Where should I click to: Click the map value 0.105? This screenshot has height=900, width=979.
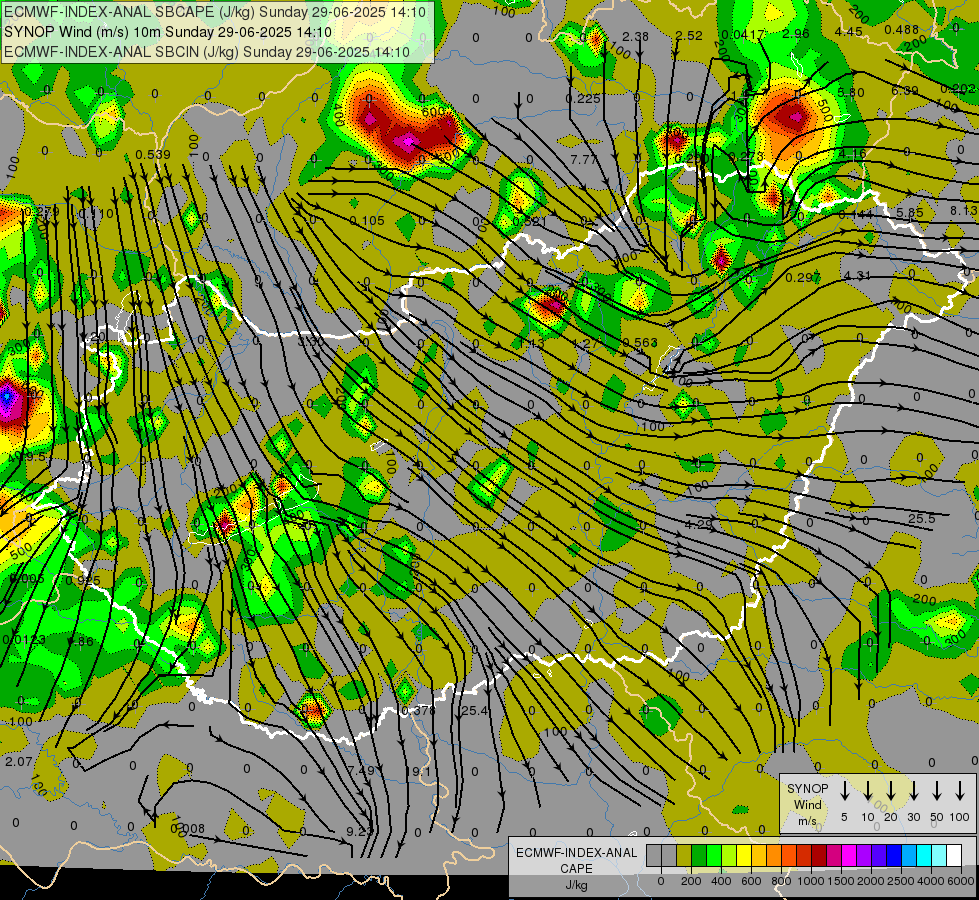click(x=367, y=220)
